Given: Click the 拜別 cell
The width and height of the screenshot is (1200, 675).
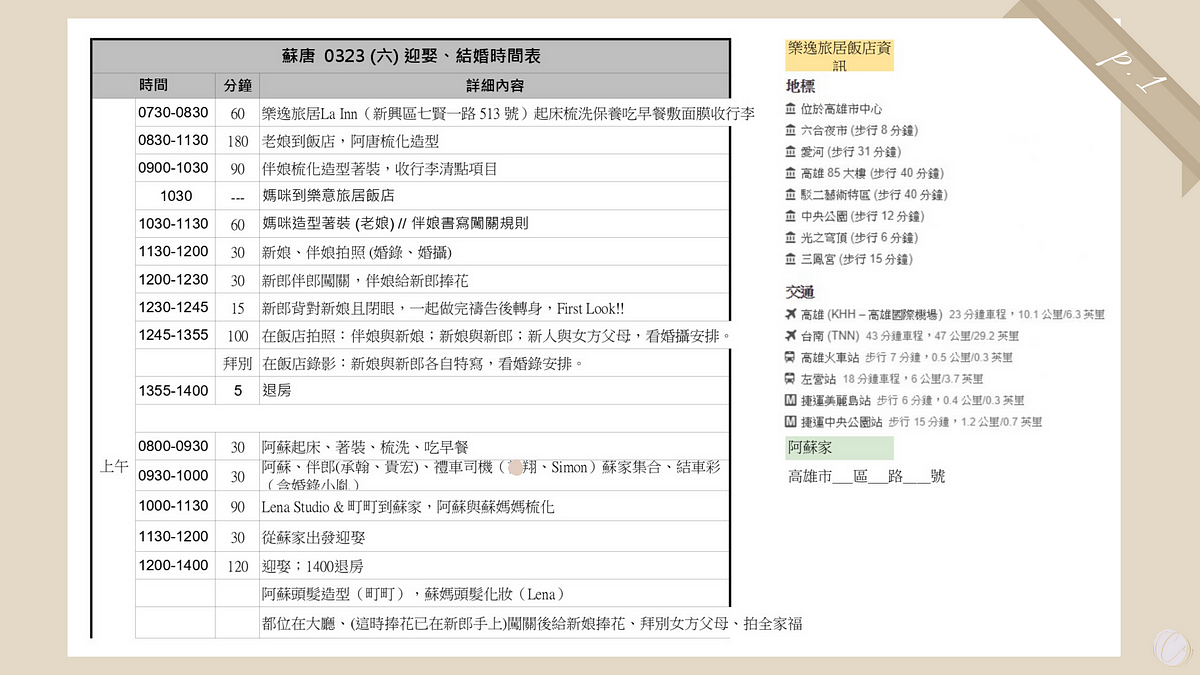Looking at the screenshot, I should point(238,363).
